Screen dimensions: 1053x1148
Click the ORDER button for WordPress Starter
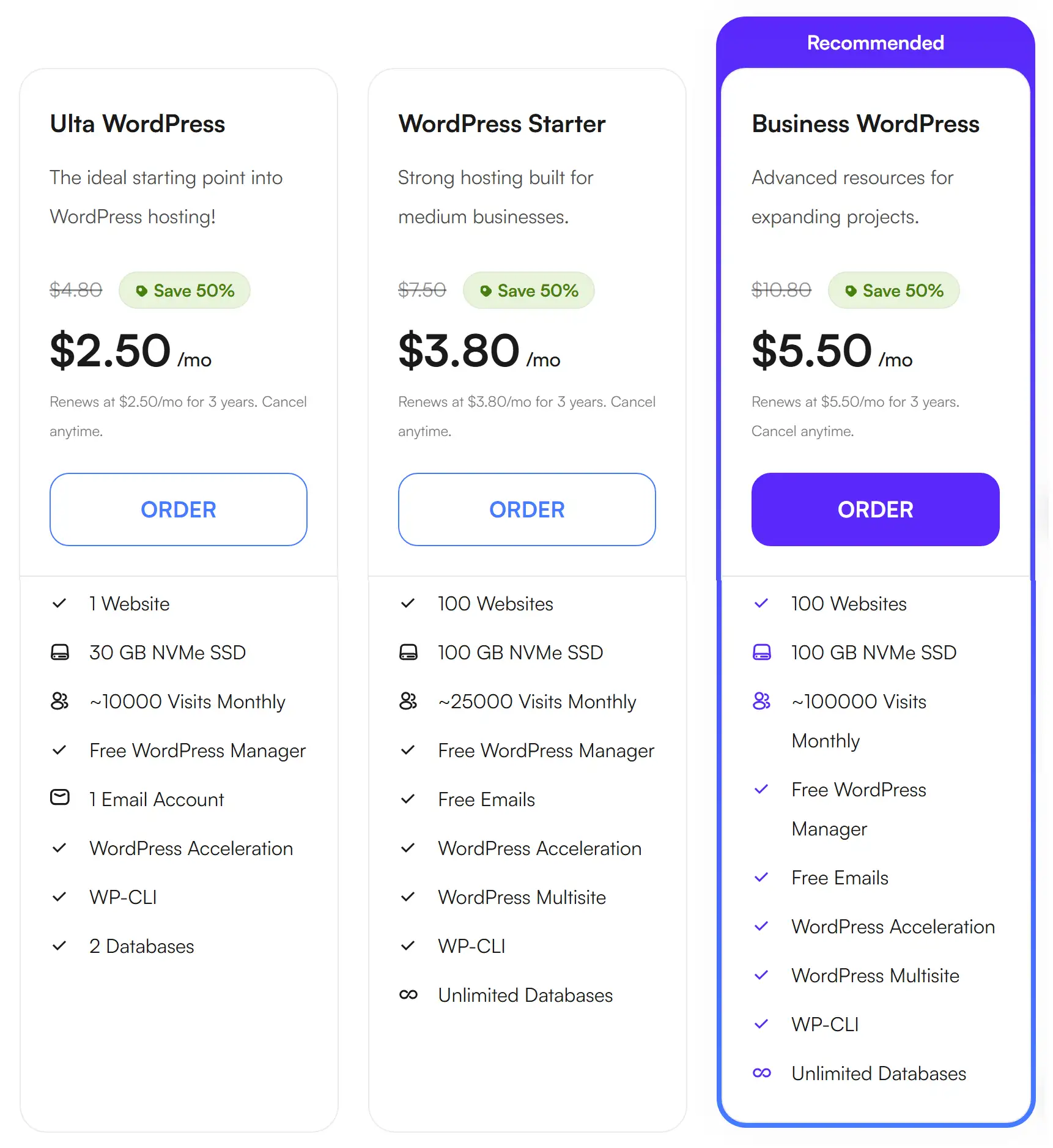click(x=526, y=509)
